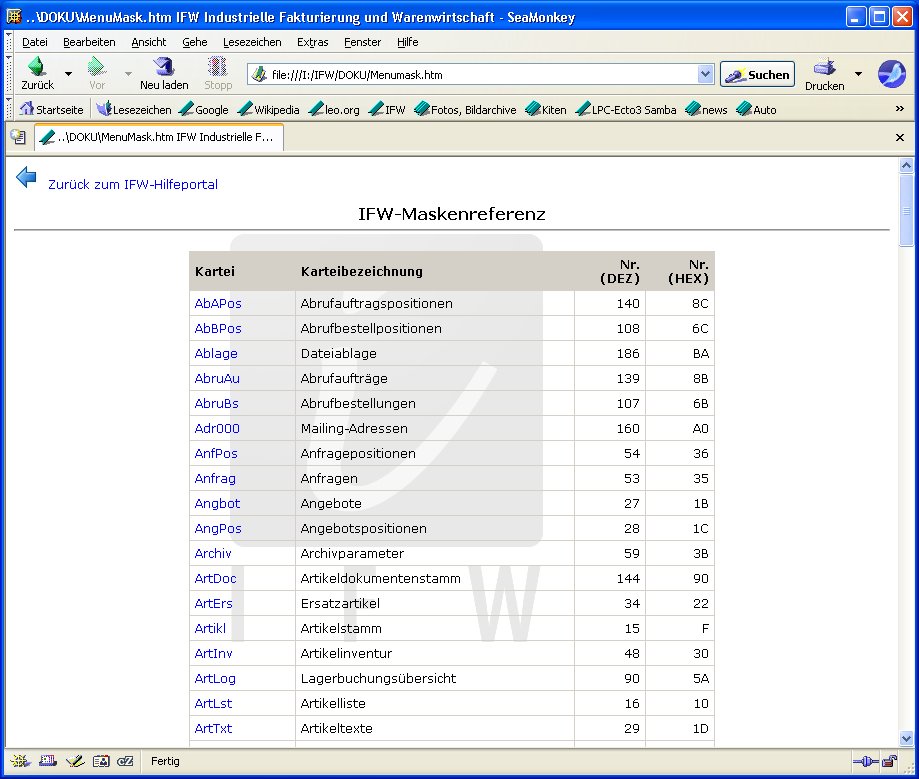Click the Drucken printer icon
919x779 pixels.
[824, 68]
